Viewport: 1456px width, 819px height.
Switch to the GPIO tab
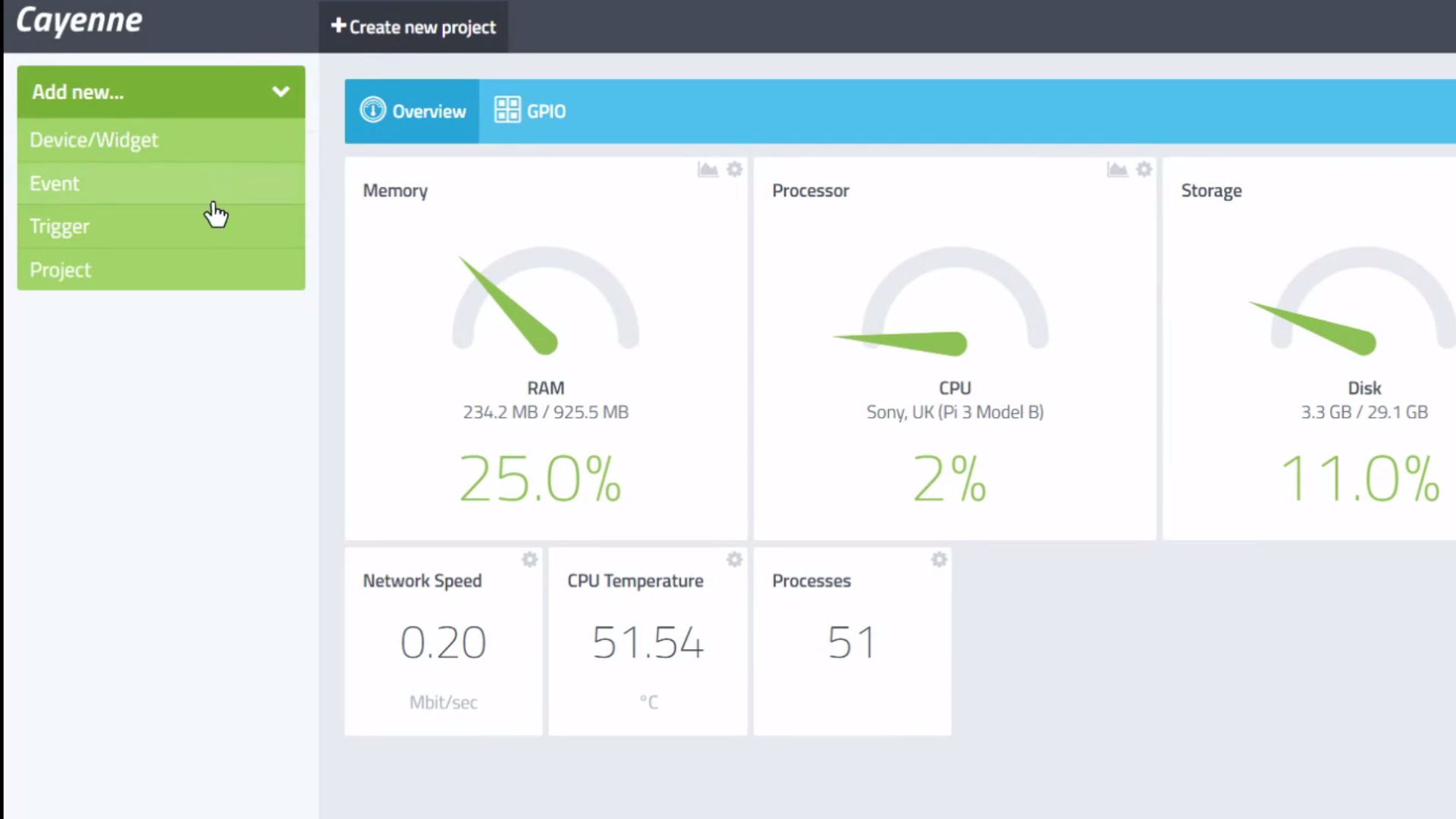[x=530, y=111]
